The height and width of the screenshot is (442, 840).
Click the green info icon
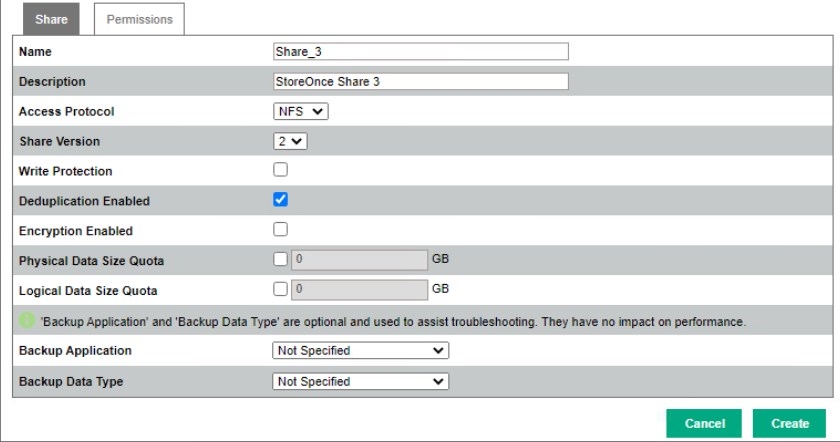point(27,322)
